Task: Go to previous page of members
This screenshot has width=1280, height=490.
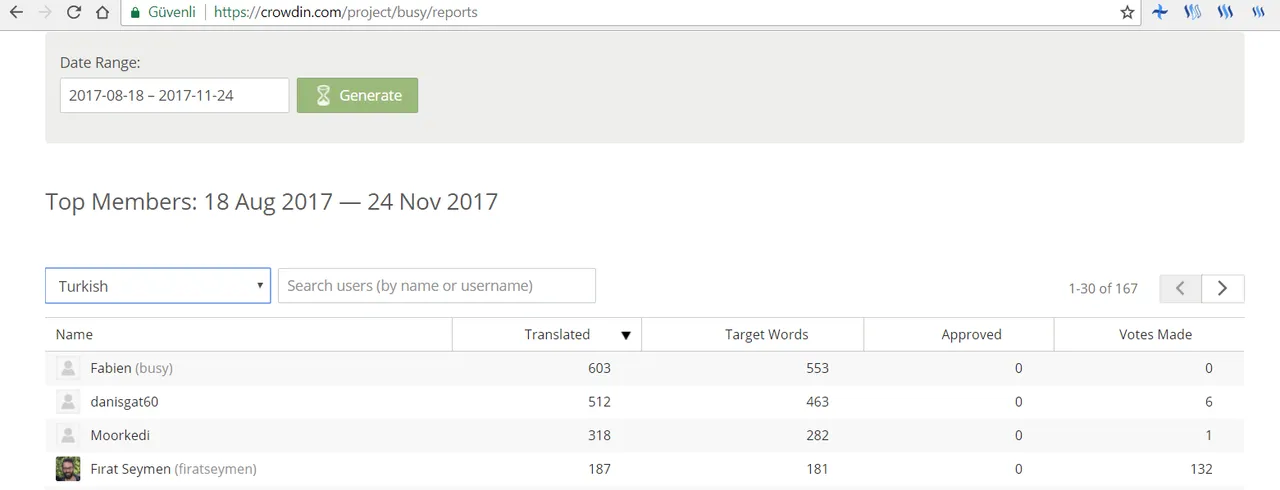Action: tap(1181, 288)
